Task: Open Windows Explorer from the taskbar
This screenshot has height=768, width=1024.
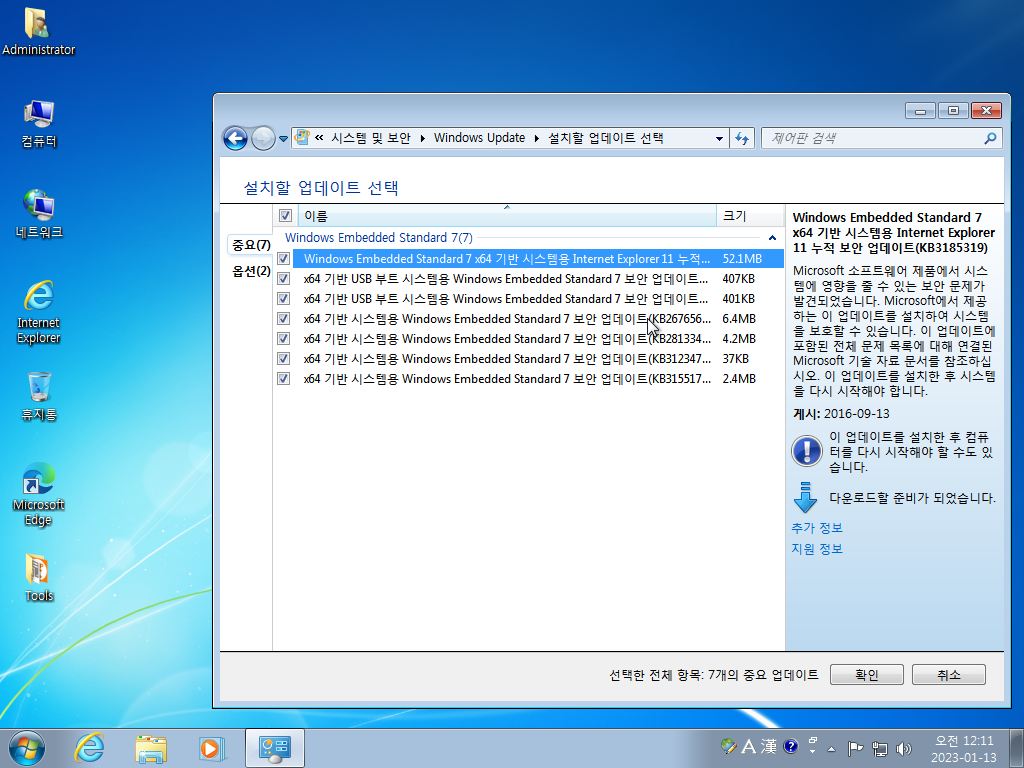Action: 151,748
